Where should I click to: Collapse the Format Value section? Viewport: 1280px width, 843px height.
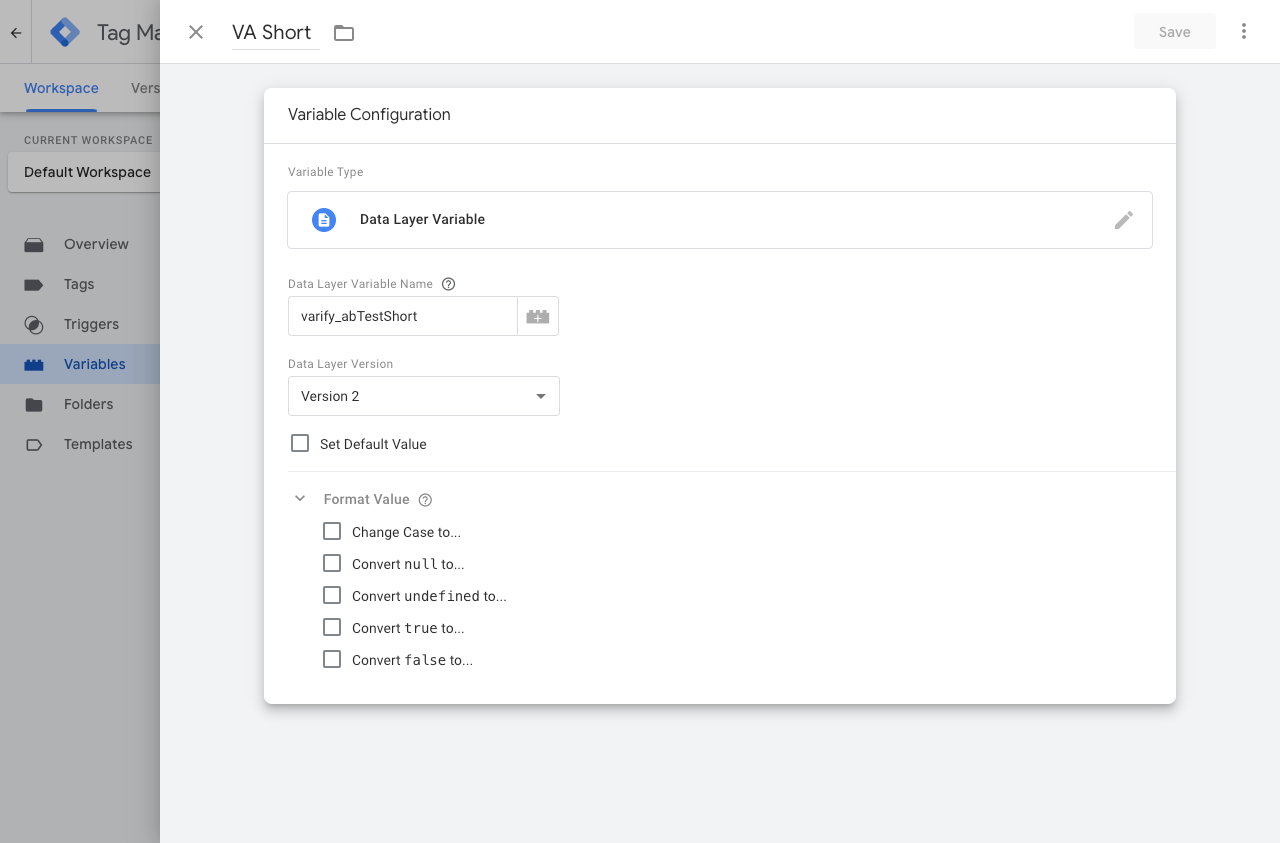click(300, 498)
